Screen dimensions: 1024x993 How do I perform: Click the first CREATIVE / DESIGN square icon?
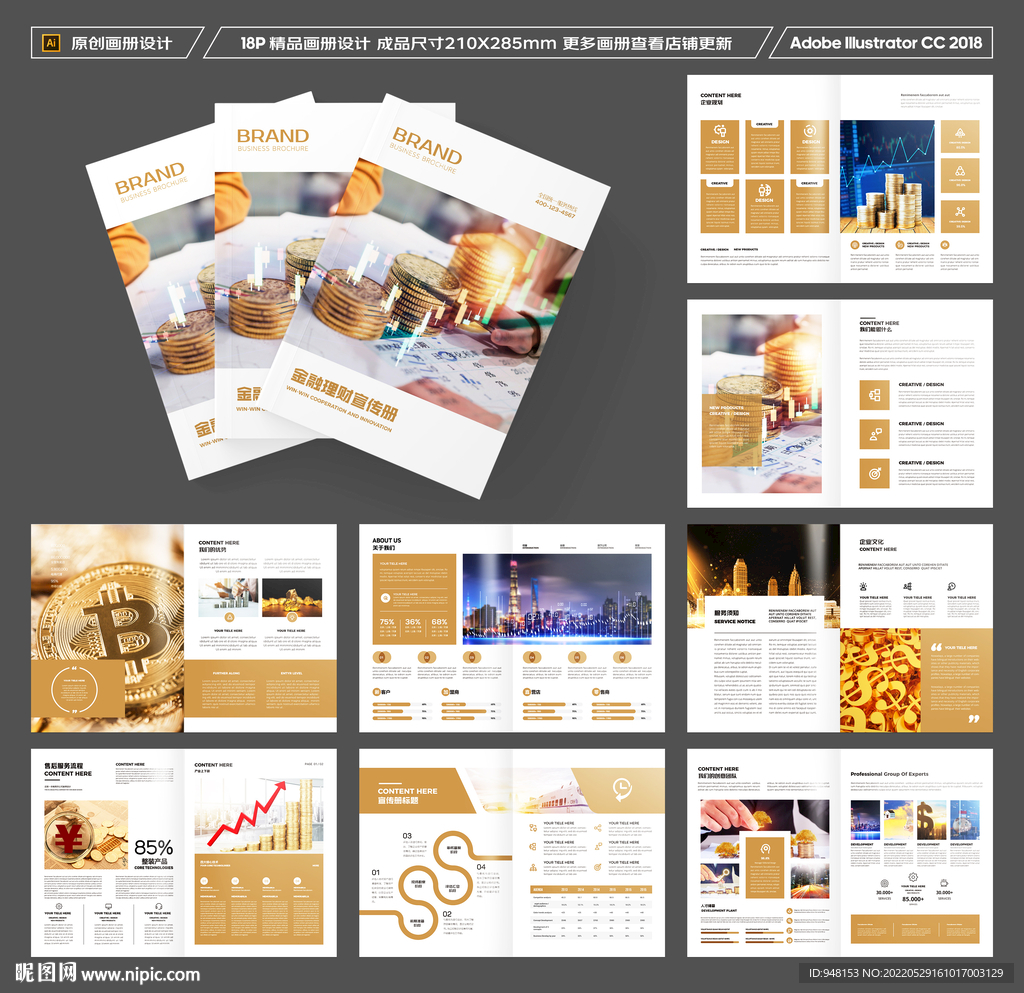(x=874, y=395)
